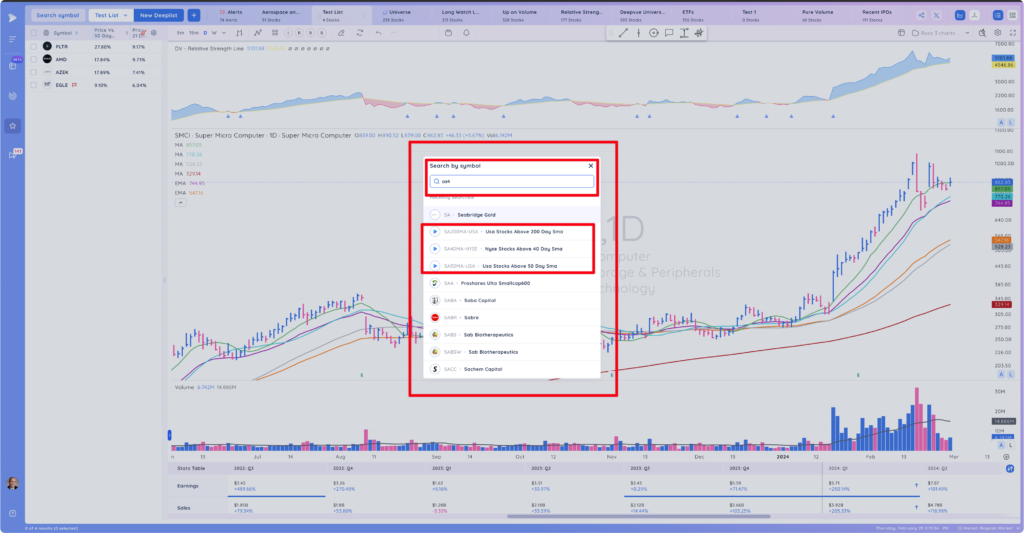Click the X (Twitter) share icon

936,15
